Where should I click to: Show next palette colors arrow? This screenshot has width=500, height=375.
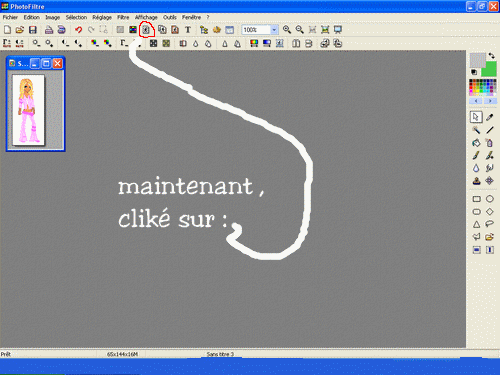[x=490, y=101]
